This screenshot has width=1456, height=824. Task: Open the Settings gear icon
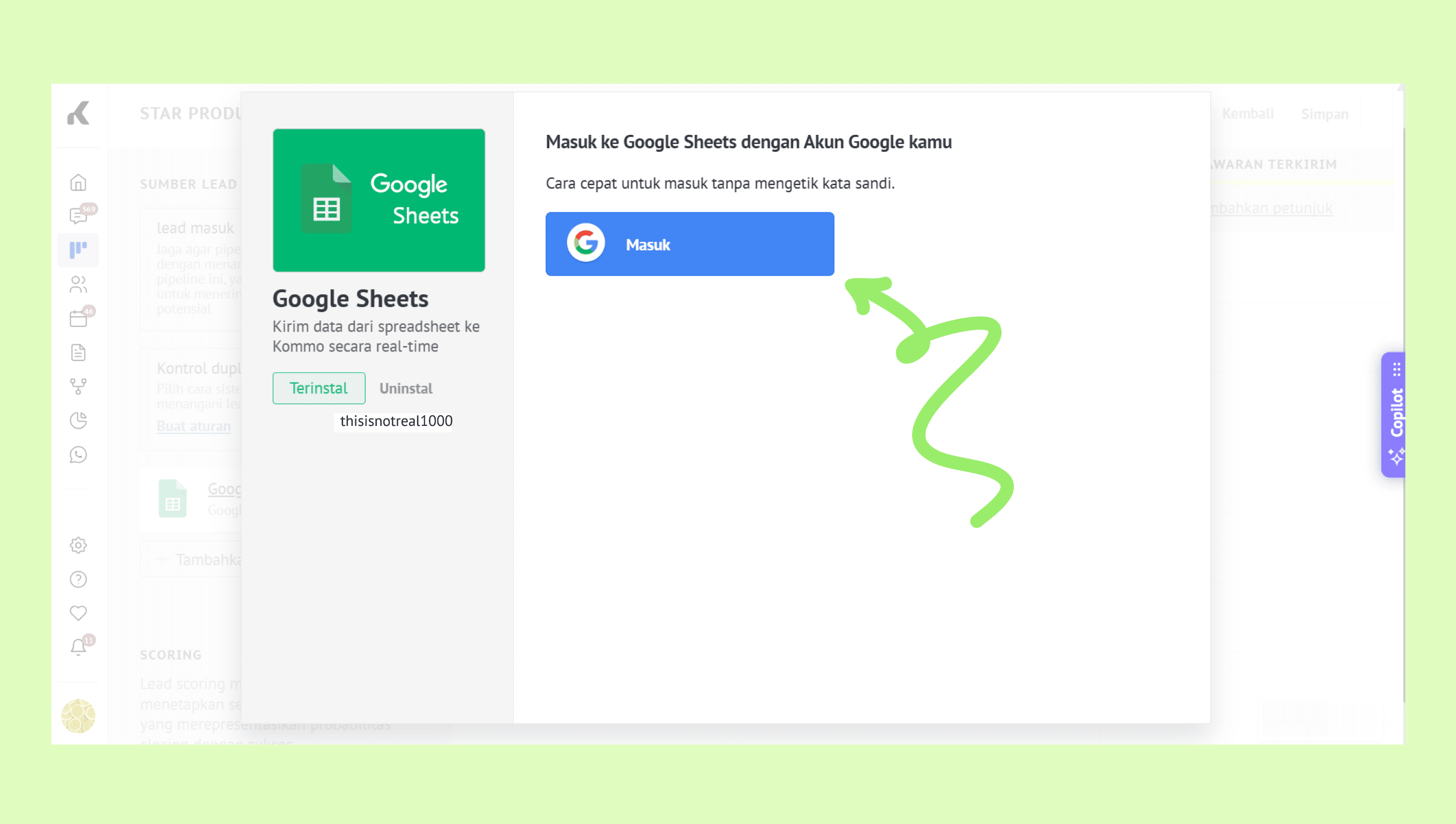(78, 545)
